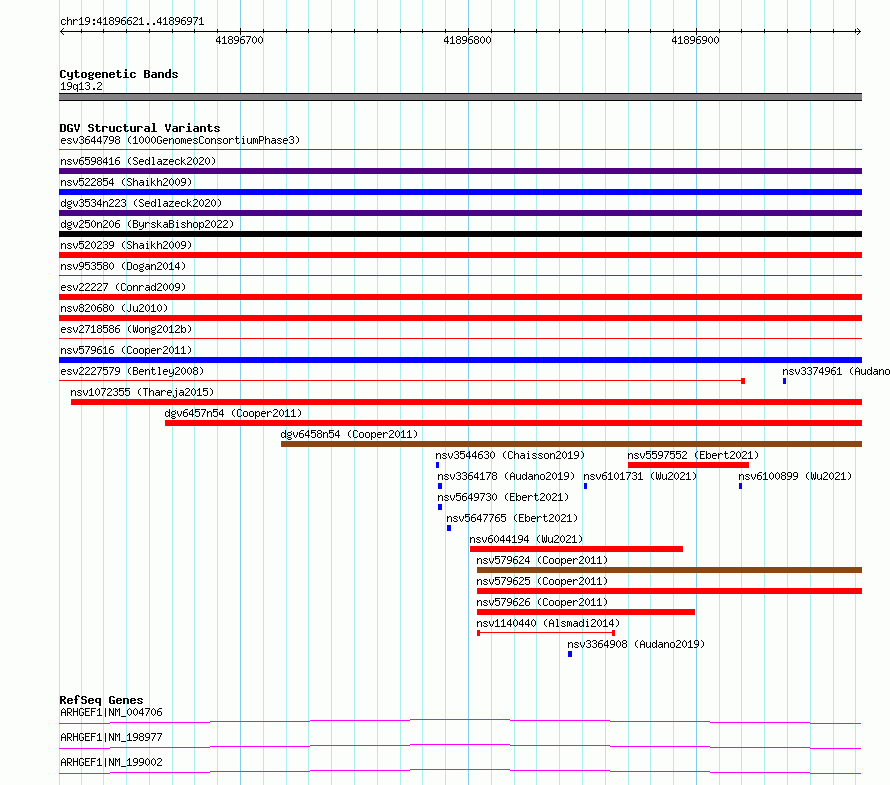
Task: Select nsv6100899 (Wu2021) label
Action: [x=795, y=476]
